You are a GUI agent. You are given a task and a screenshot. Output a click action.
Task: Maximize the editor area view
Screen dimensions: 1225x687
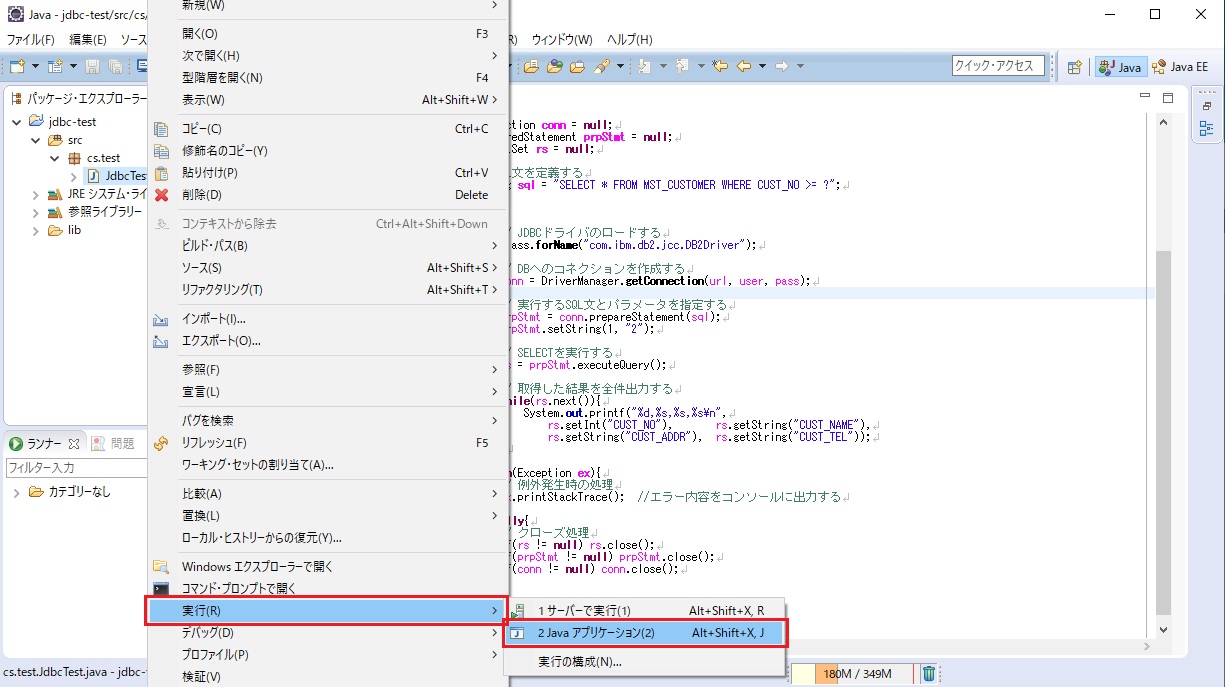pyautogui.click(x=1167, y=97)
